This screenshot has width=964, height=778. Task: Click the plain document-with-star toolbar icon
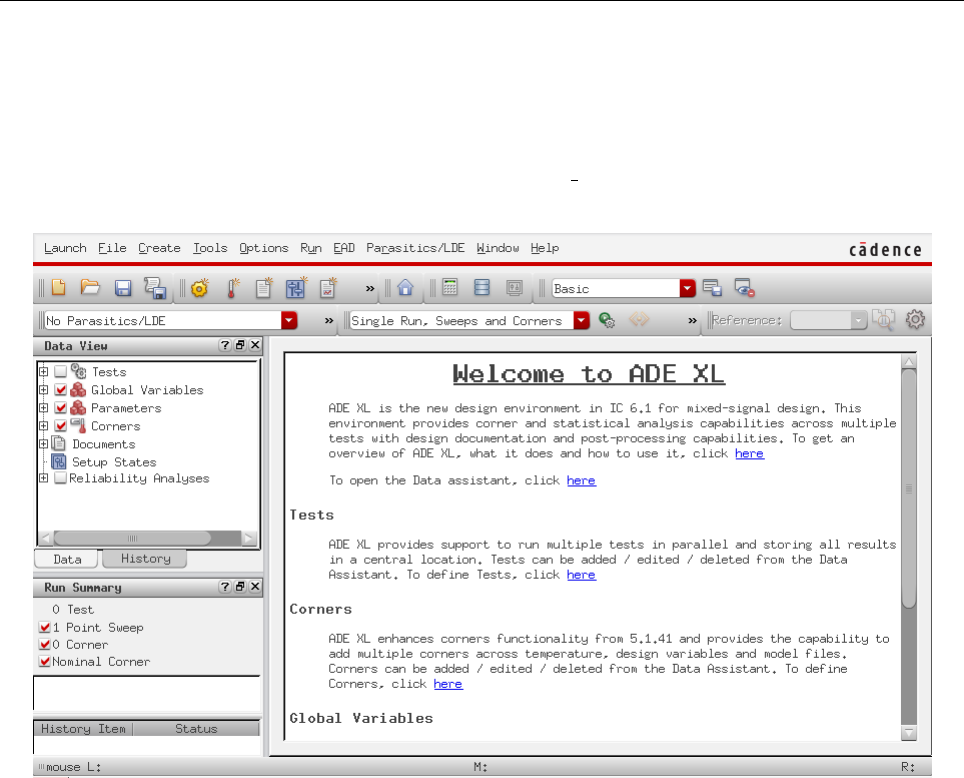(264, 288)
